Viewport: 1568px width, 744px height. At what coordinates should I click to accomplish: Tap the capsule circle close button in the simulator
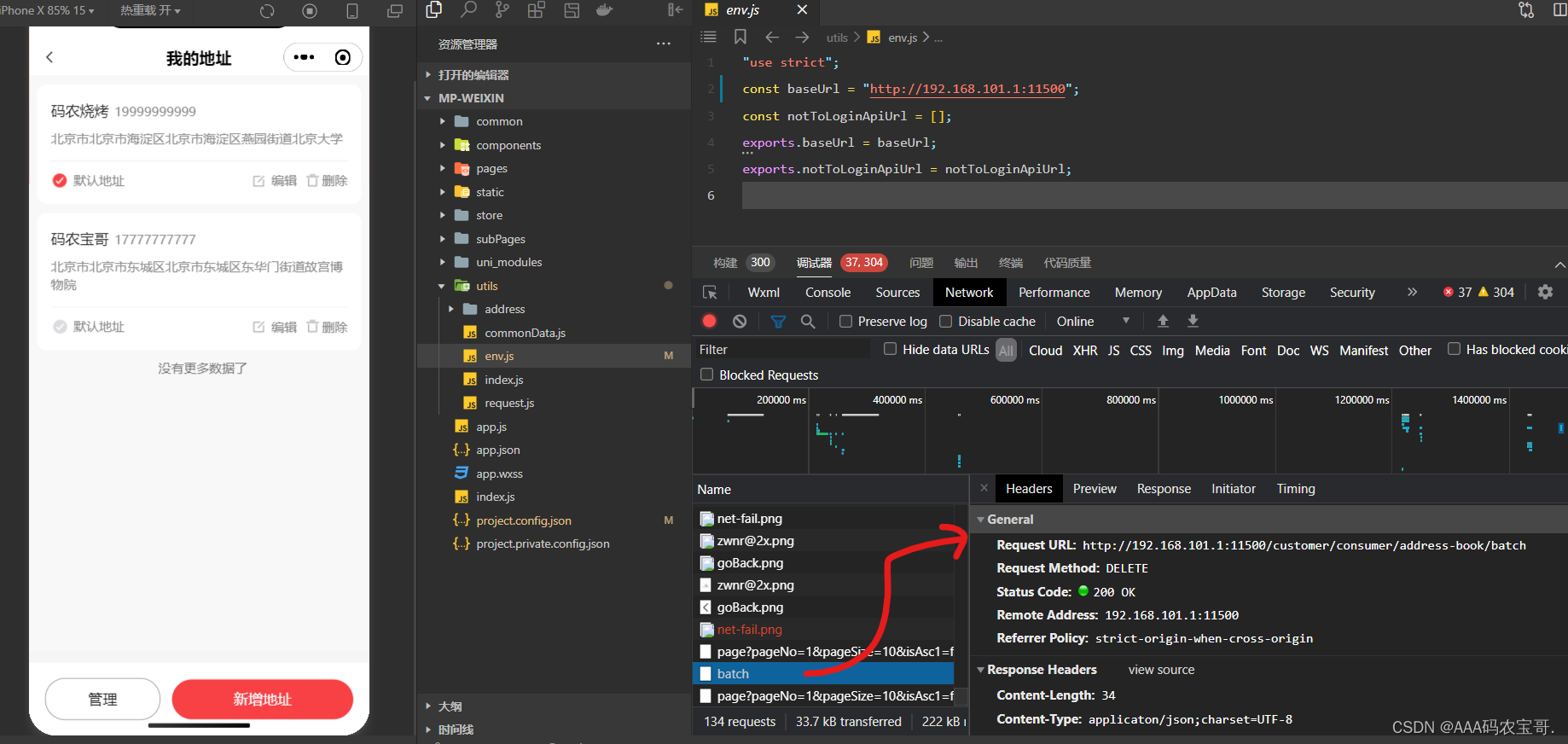click(343, 57)
